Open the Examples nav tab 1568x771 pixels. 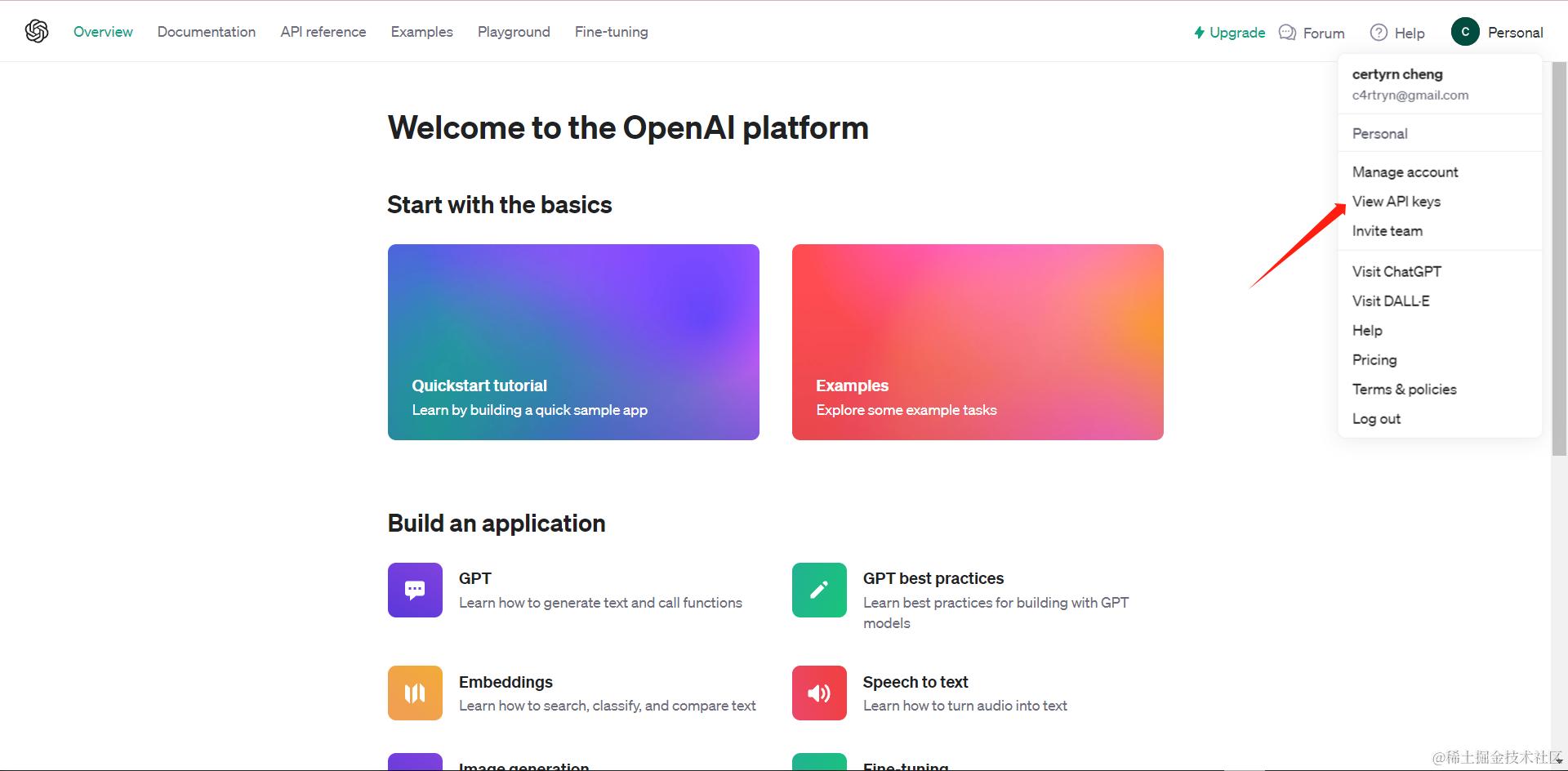pos(422,32)
